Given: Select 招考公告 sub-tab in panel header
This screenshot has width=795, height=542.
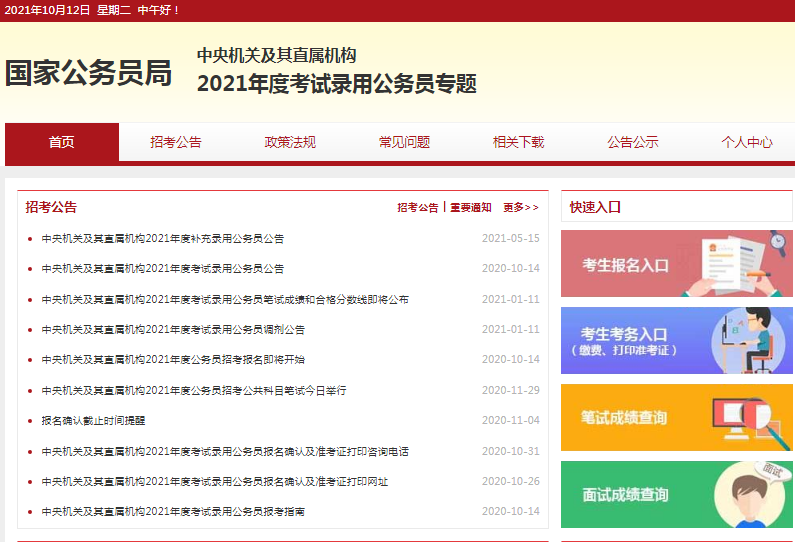Looking at the screenshot, I should [417, 208].
